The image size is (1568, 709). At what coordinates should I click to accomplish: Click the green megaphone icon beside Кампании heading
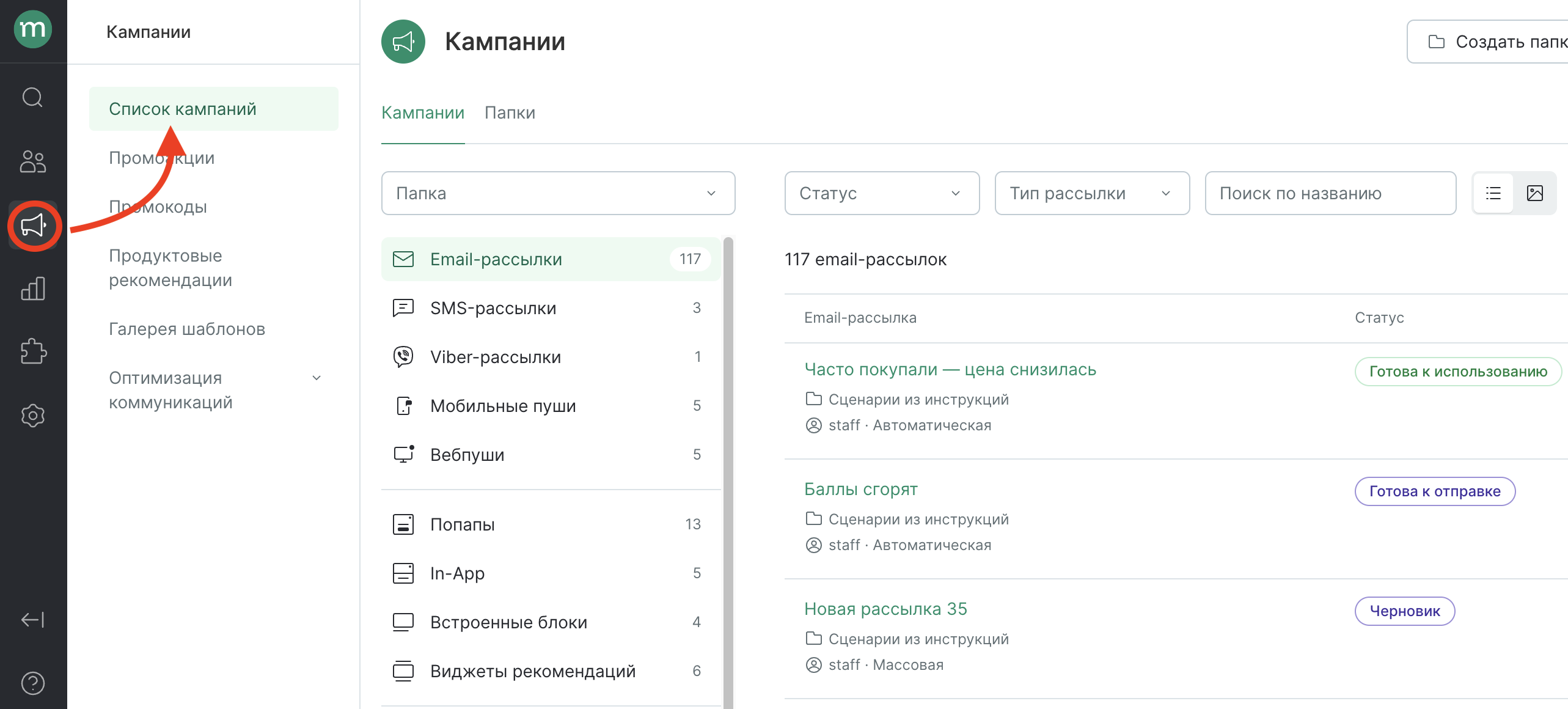point(403,42)
